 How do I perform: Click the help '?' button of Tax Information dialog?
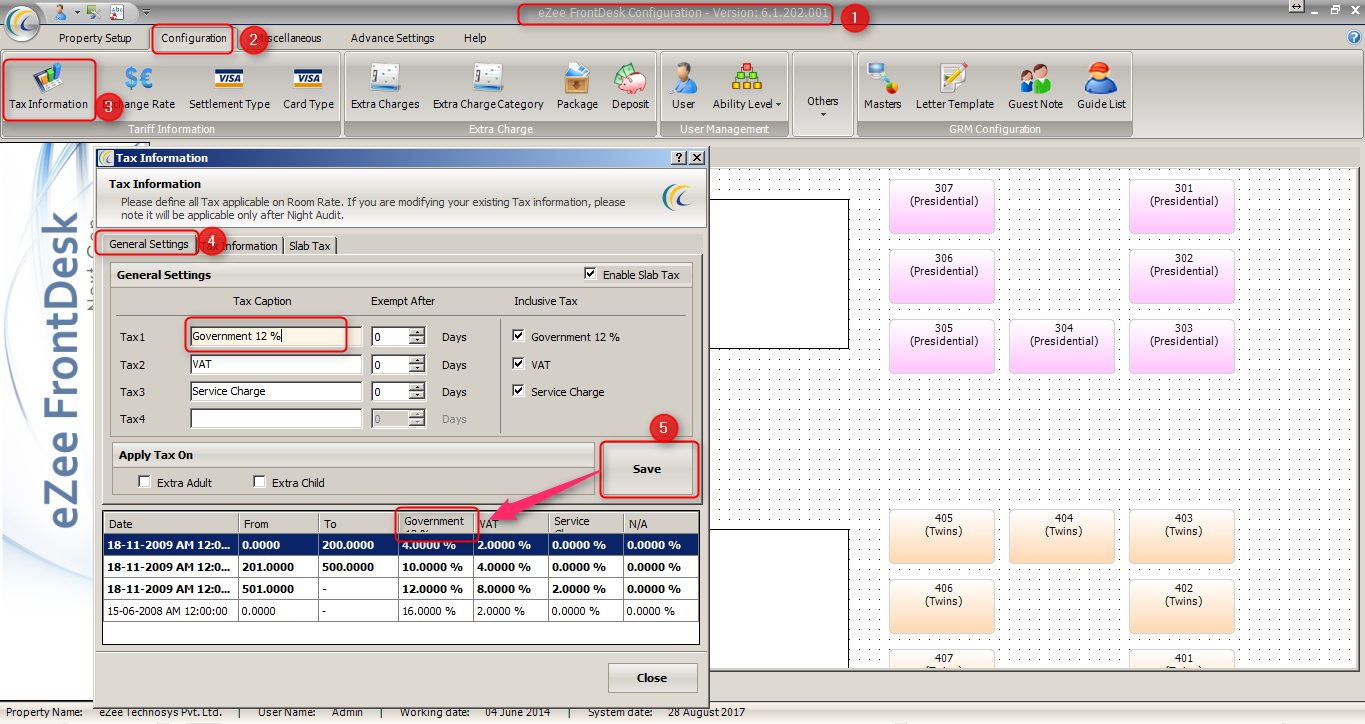pos(679,158)
